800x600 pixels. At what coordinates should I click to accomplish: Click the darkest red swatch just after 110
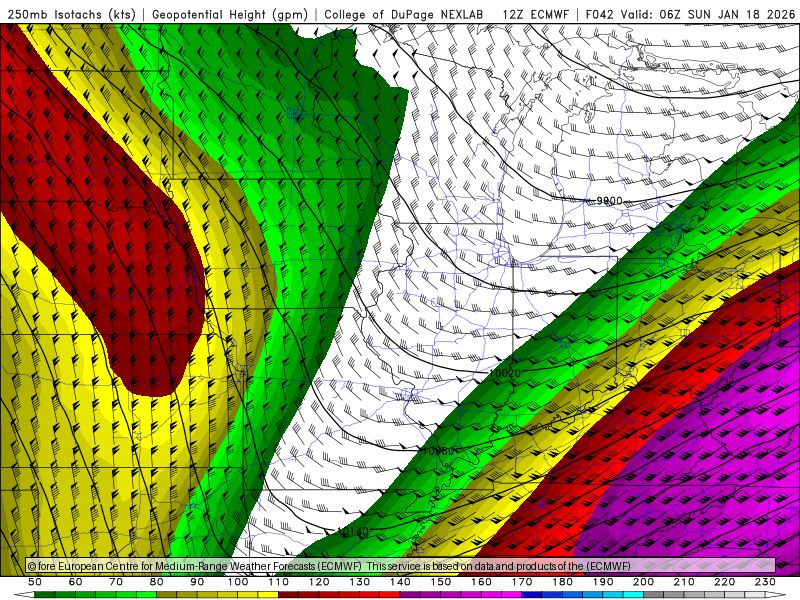pos(288,595)
